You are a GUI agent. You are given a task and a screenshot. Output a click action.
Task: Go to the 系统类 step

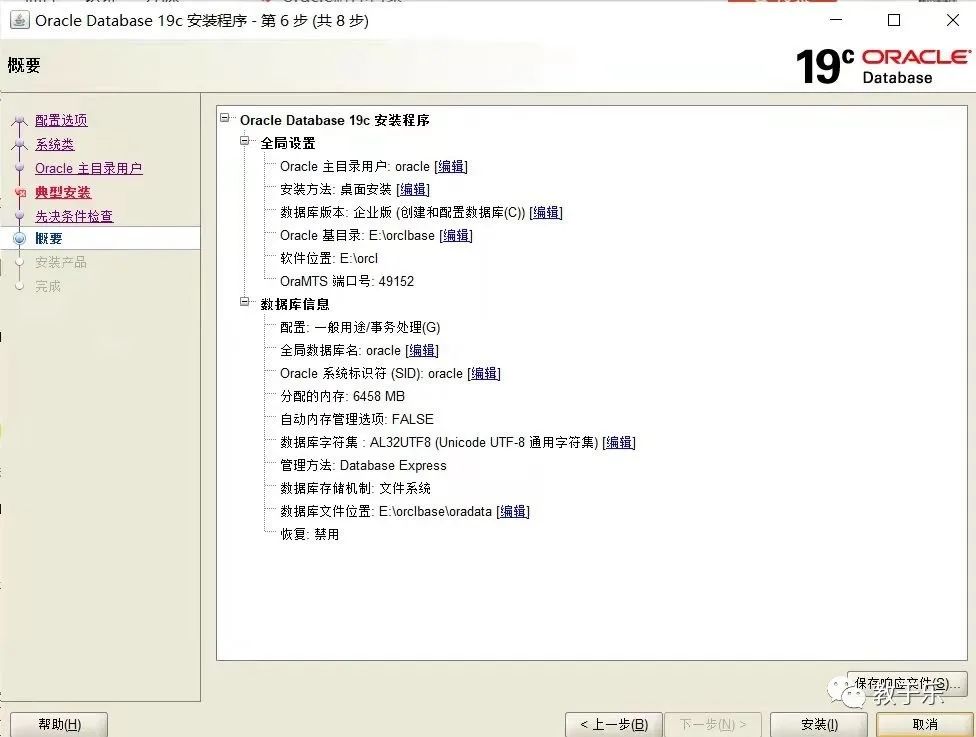pos(55,144)
